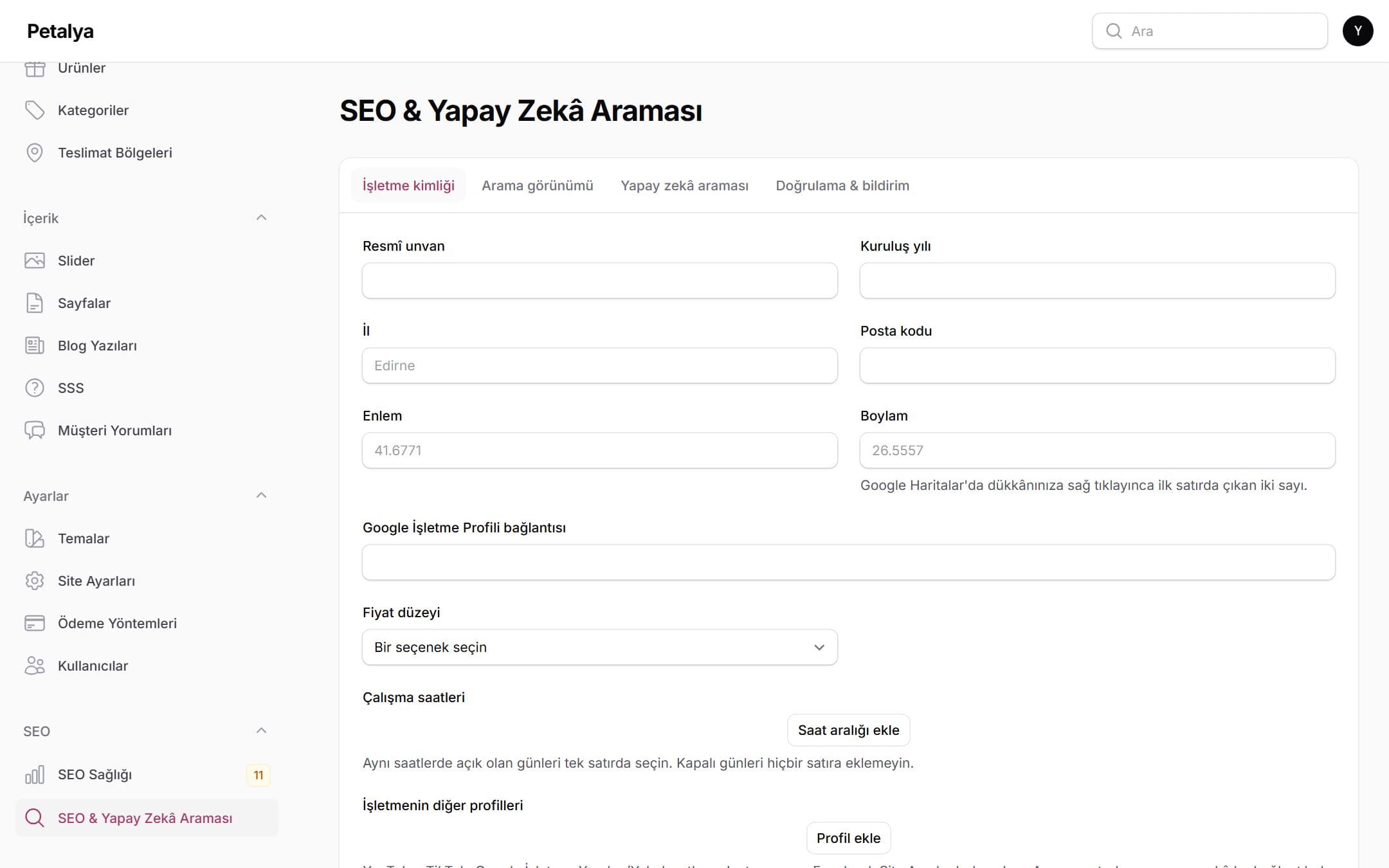Collapse the Ayarlar sidebar group
The image size is (1389, 868).
coord(261,495)
